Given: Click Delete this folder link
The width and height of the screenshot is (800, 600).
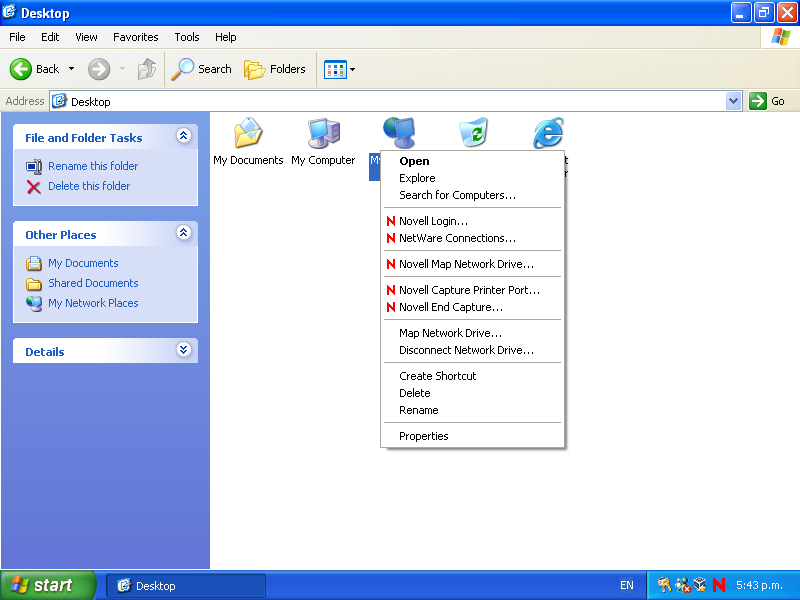Looking at the screenshot, I should point(89,186).
